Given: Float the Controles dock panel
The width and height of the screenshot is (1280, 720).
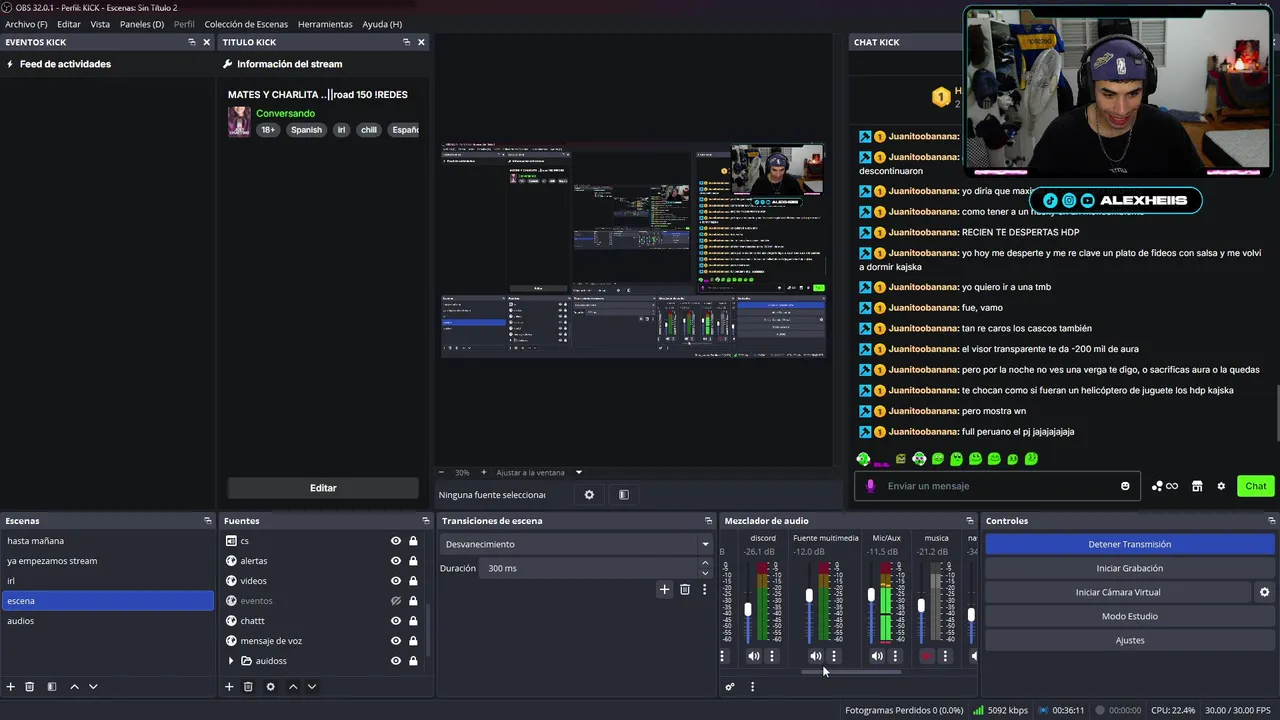Looking at the screenshot, I should coord(1271,521).
